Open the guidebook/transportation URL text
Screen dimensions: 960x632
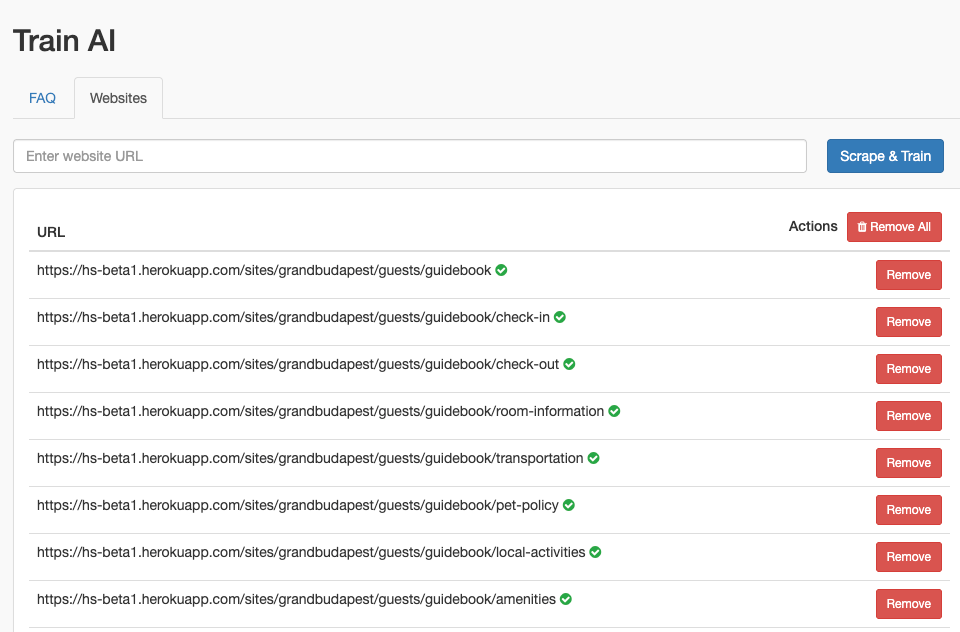[310, 458]
